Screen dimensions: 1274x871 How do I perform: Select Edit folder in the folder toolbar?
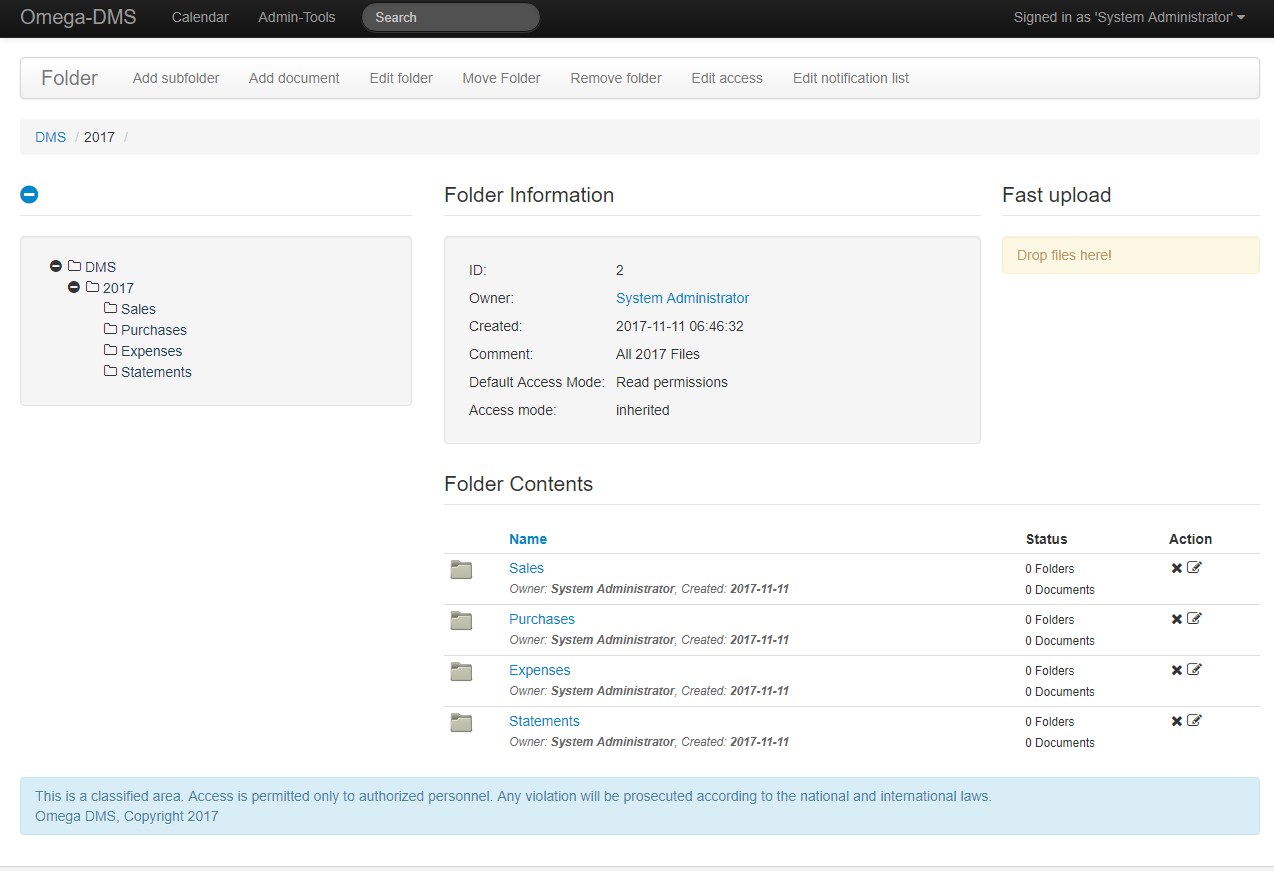(x=401, y=78)
